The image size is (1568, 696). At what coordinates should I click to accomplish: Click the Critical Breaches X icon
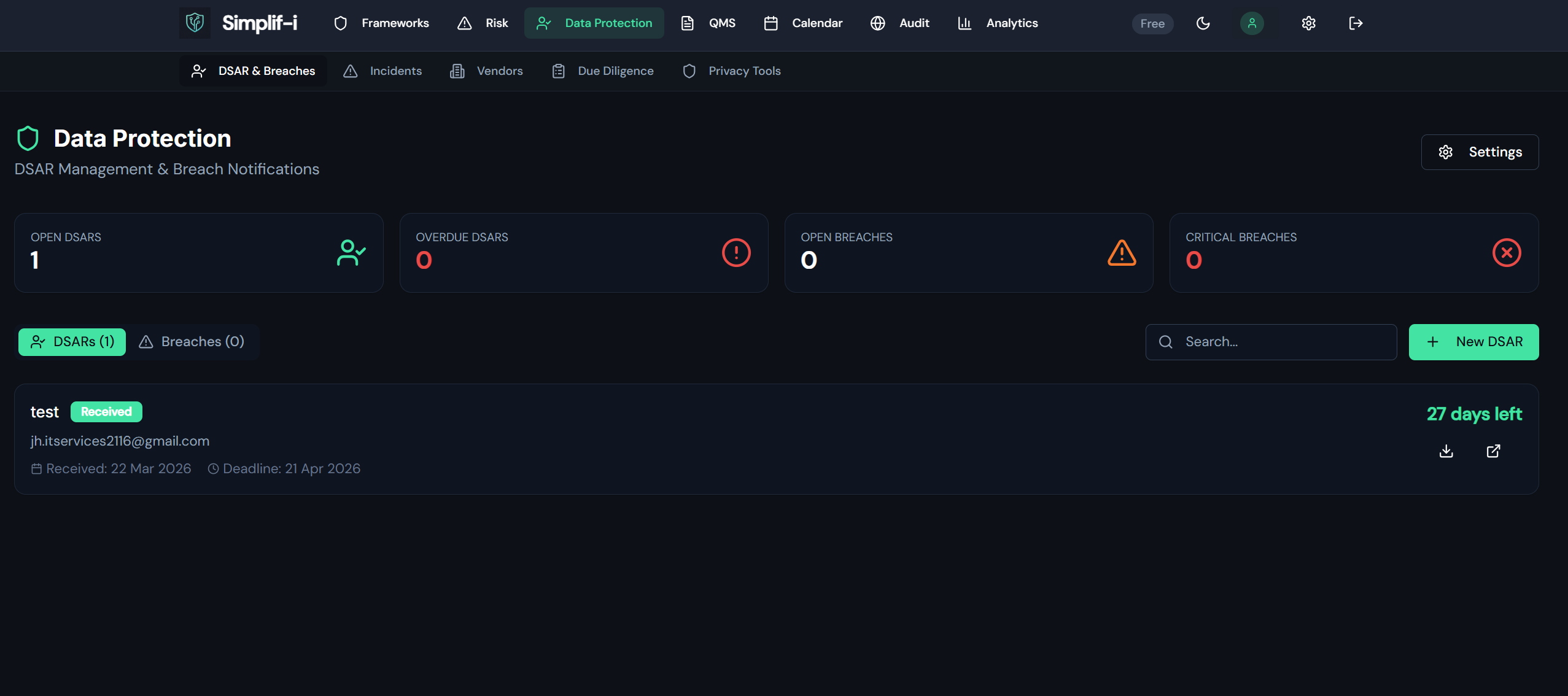click(1506, 252)
